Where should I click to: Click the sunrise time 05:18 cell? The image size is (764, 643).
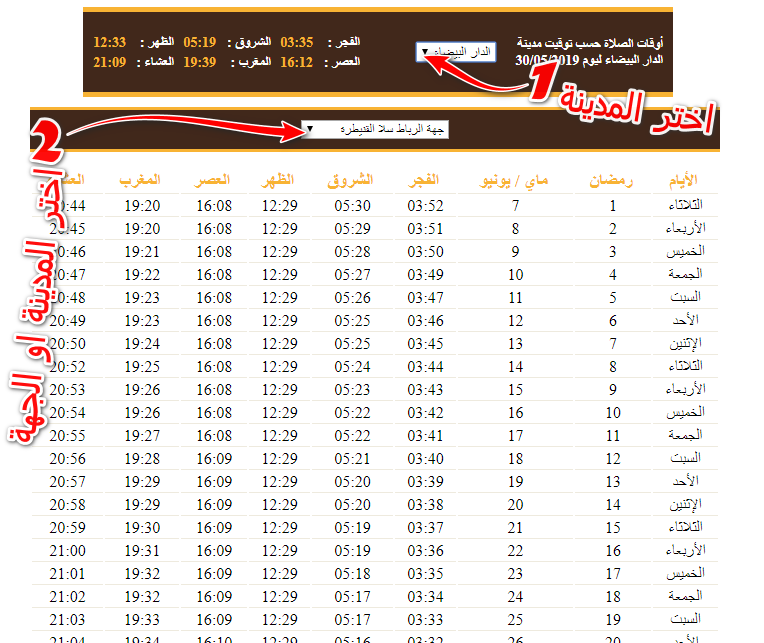pyautogui.click(x=352, y=573)
